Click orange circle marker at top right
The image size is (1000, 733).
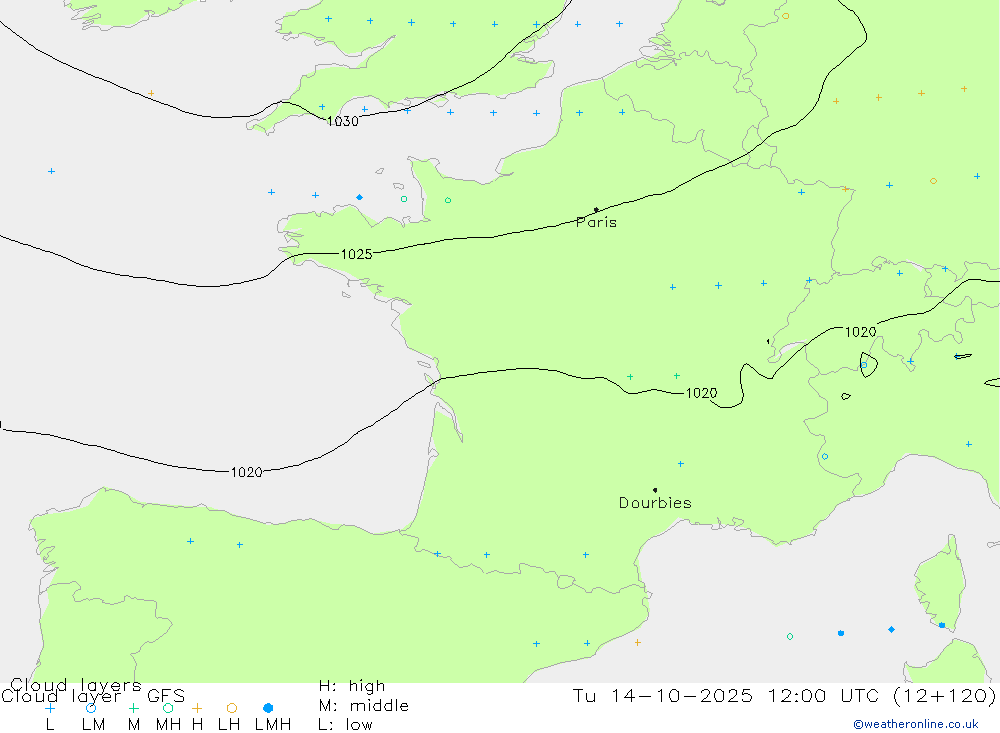(786, 16)
